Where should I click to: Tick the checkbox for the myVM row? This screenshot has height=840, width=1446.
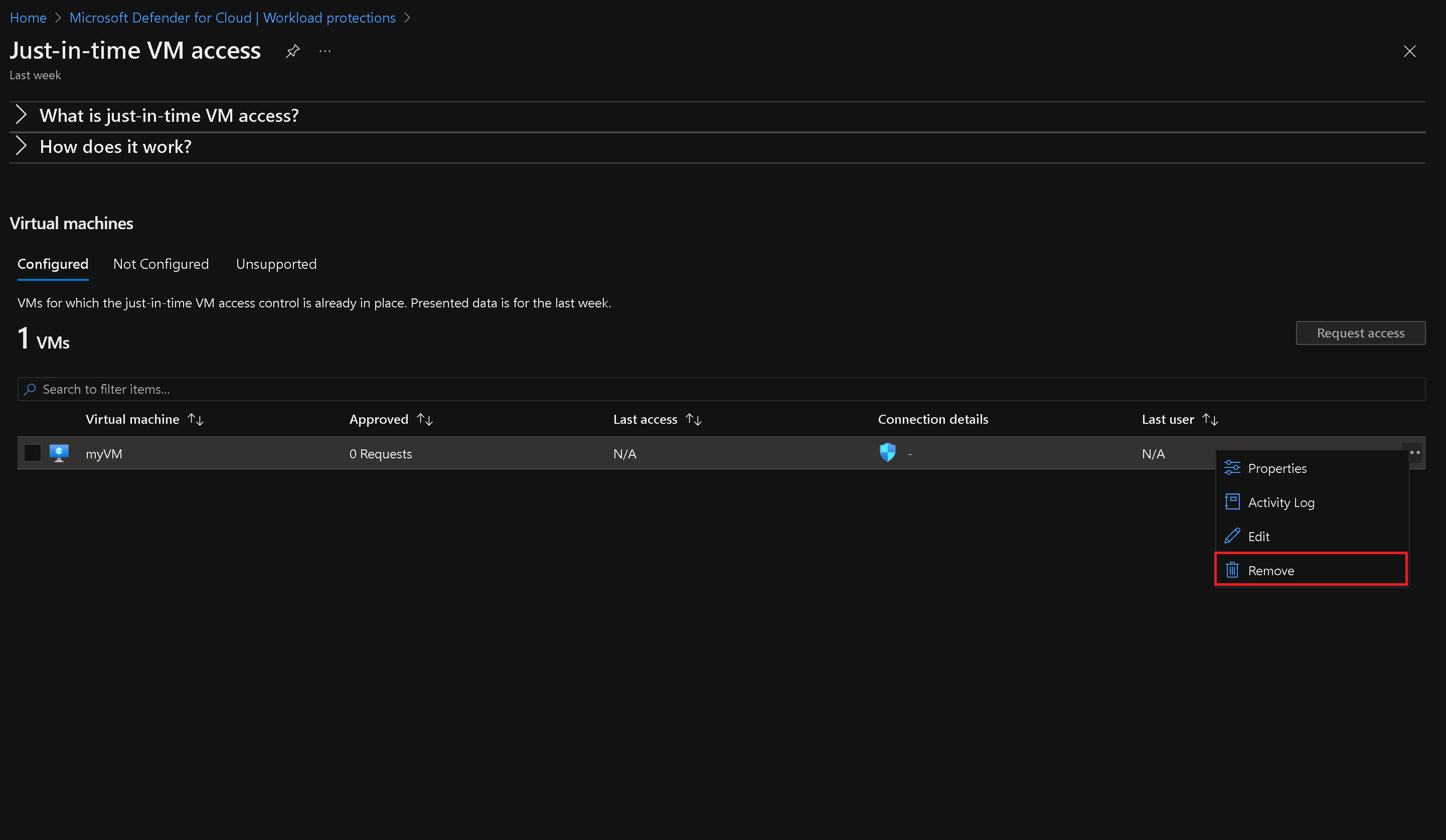click(x=33, y=453)
